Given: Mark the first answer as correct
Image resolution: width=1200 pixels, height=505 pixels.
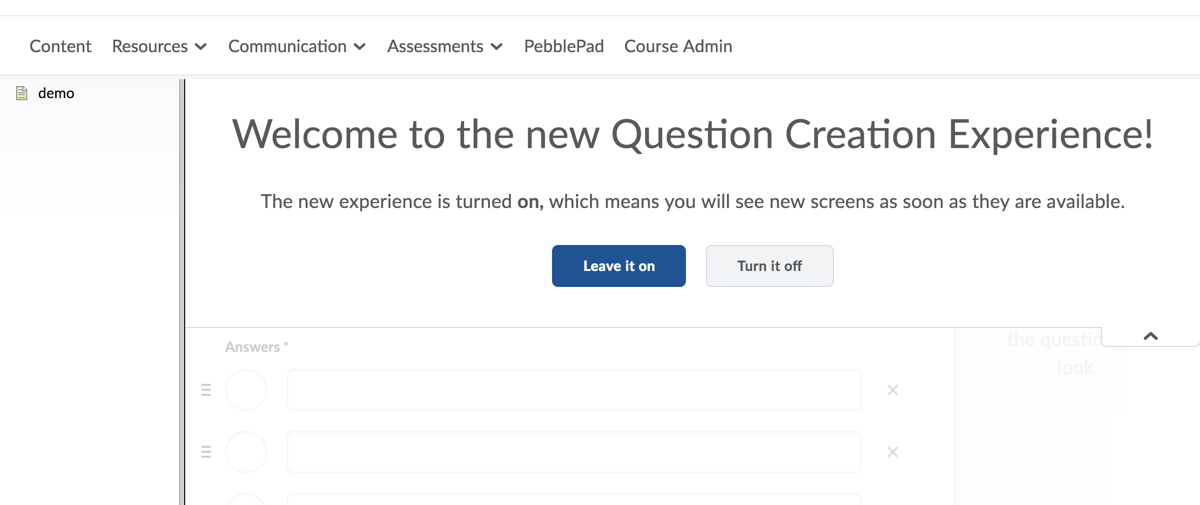Looking at the screenshot, I should point(246,390).
